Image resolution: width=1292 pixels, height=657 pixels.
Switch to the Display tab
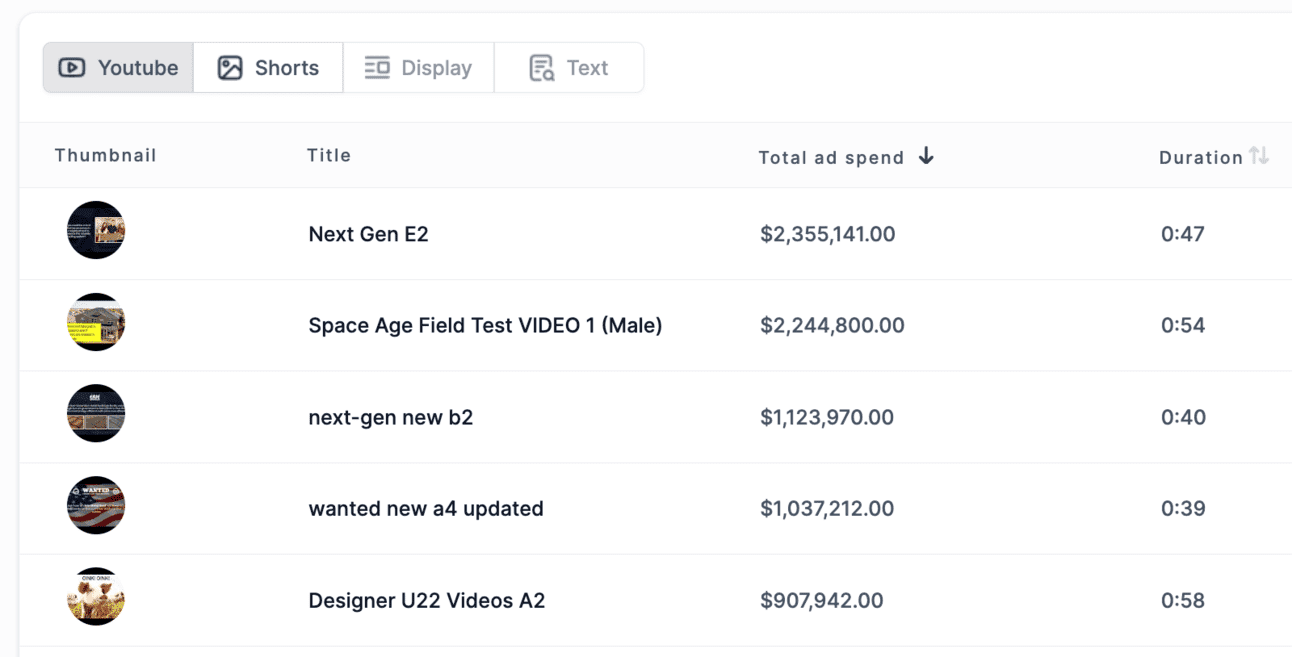point(418,68)
